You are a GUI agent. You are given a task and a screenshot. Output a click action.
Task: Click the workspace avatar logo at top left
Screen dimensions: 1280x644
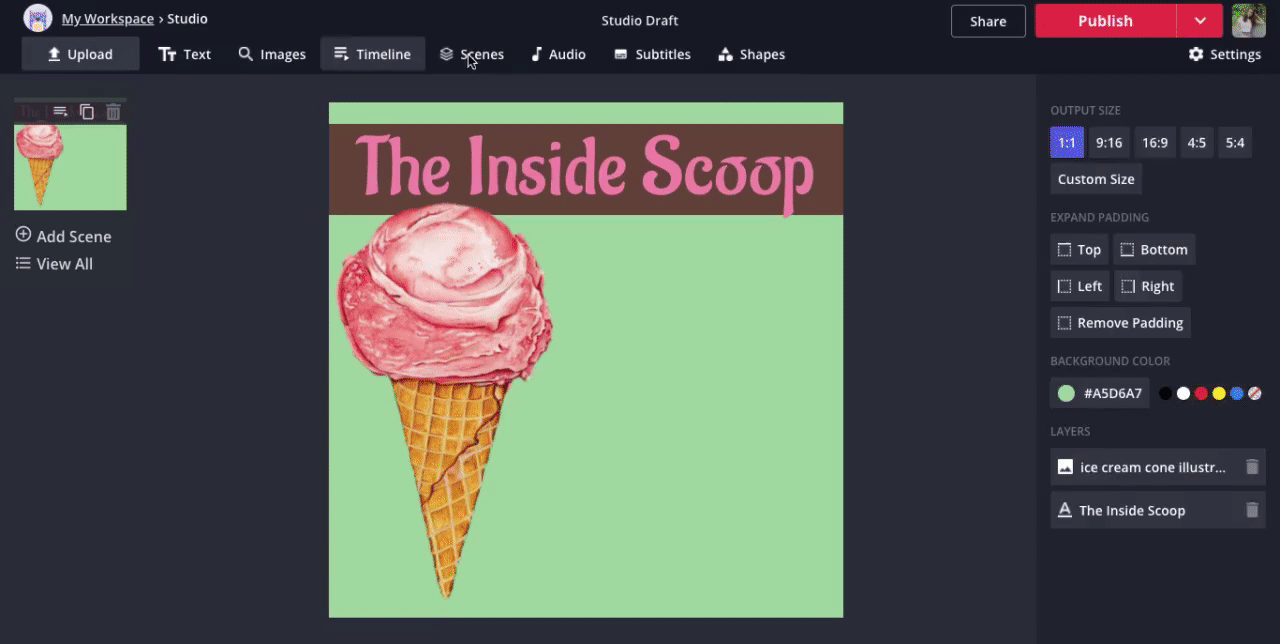point(38,18)
